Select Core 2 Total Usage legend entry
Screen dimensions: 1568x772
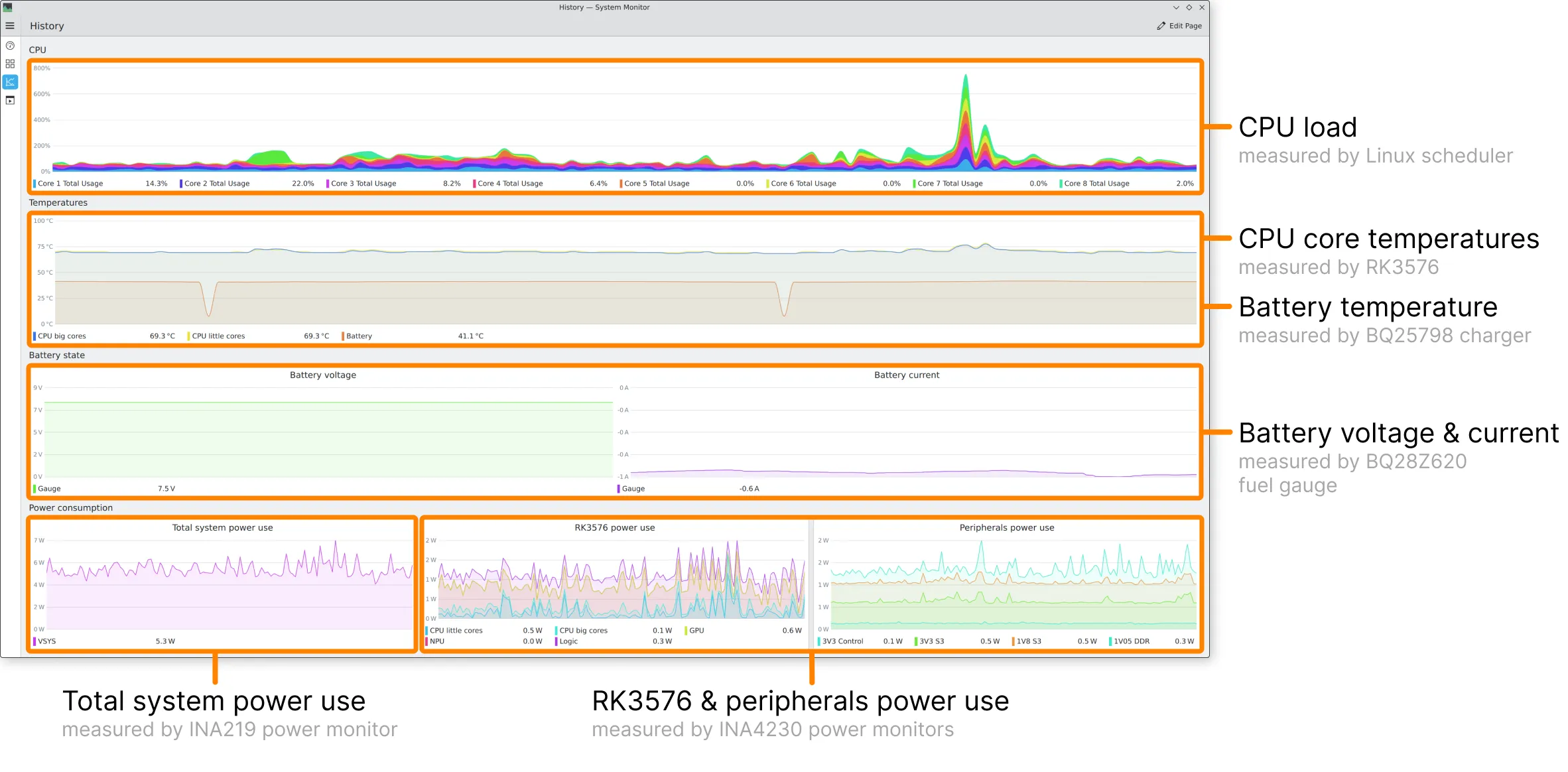point(247,184)
